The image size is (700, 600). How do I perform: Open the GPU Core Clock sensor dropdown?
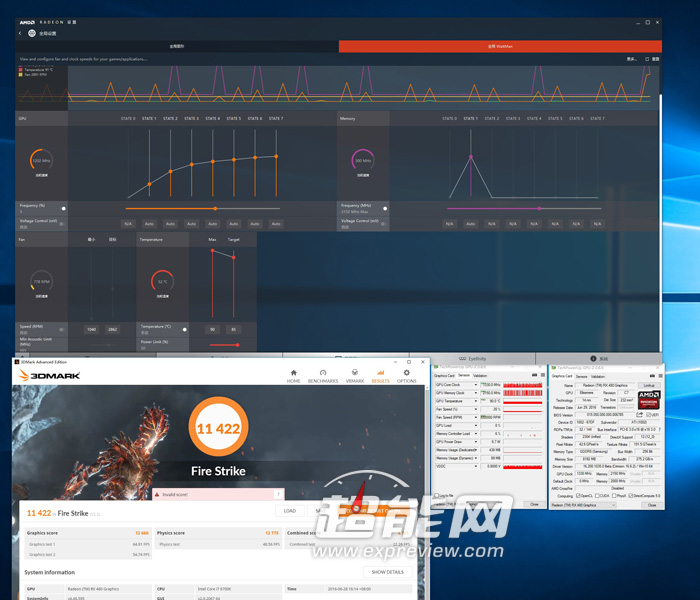point(475,384)
